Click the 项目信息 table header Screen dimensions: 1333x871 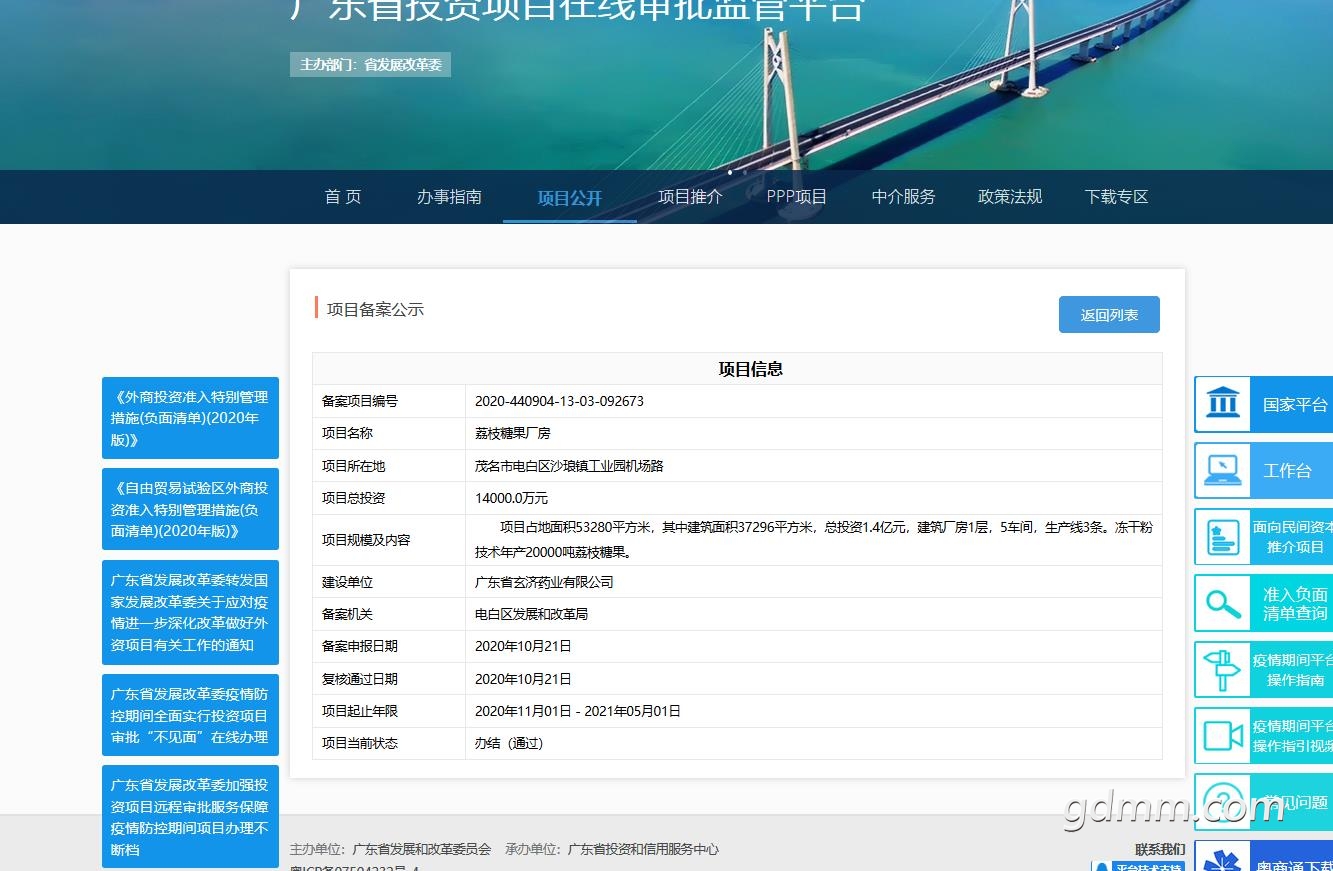pos(750,369)
